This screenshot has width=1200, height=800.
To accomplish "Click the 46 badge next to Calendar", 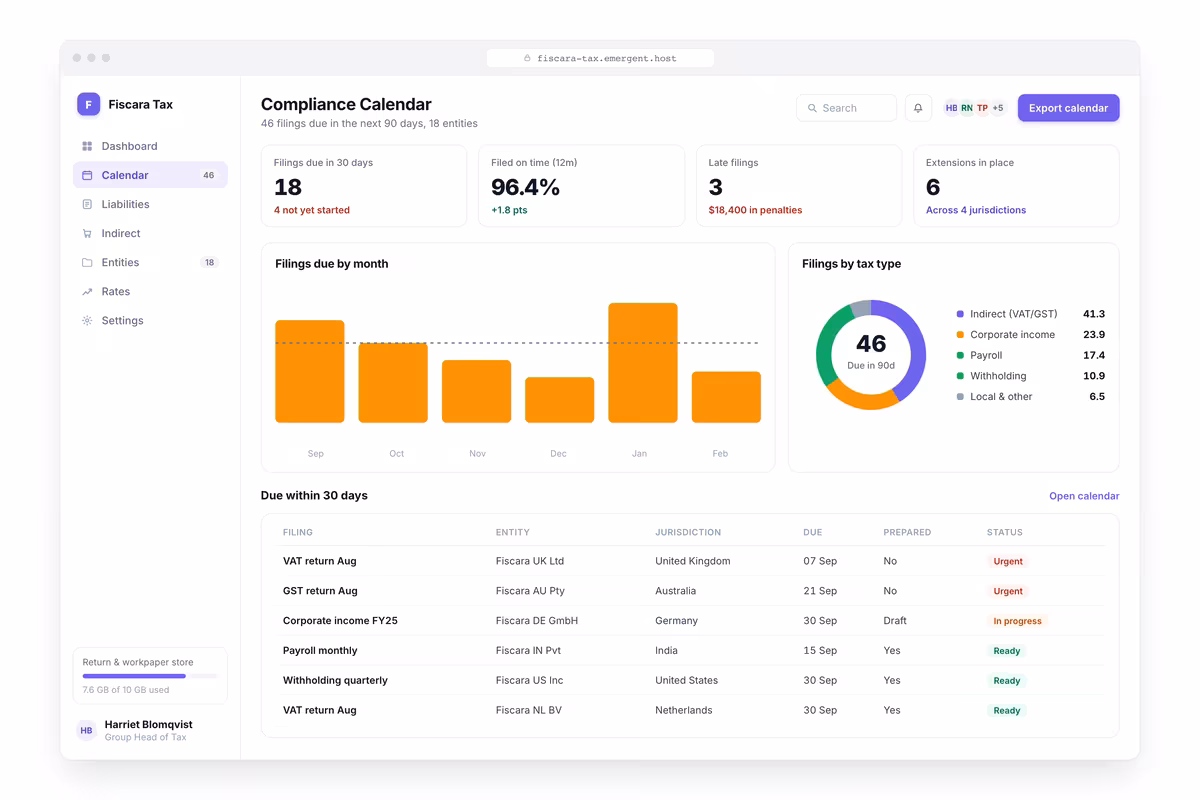I will (208, 175).
